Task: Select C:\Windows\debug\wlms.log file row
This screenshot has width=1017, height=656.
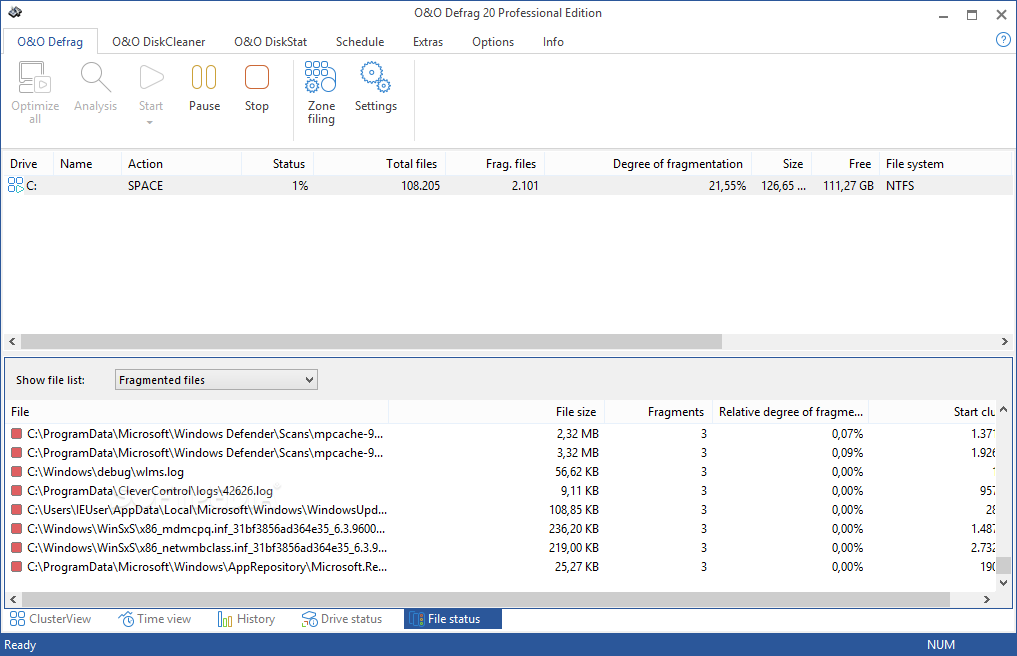Action: coord(106,472)
